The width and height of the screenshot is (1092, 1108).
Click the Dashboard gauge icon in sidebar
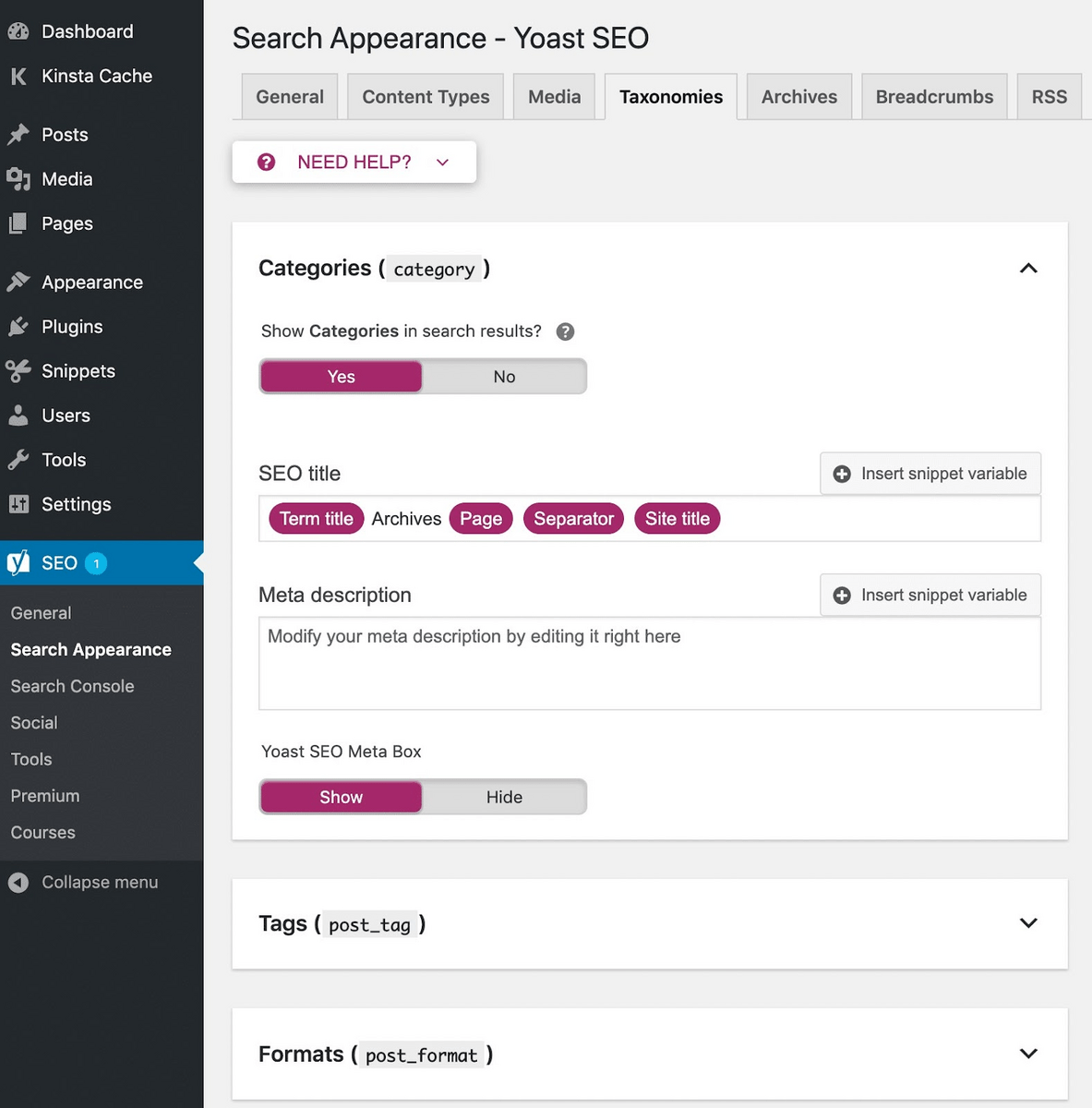(18, 31)
